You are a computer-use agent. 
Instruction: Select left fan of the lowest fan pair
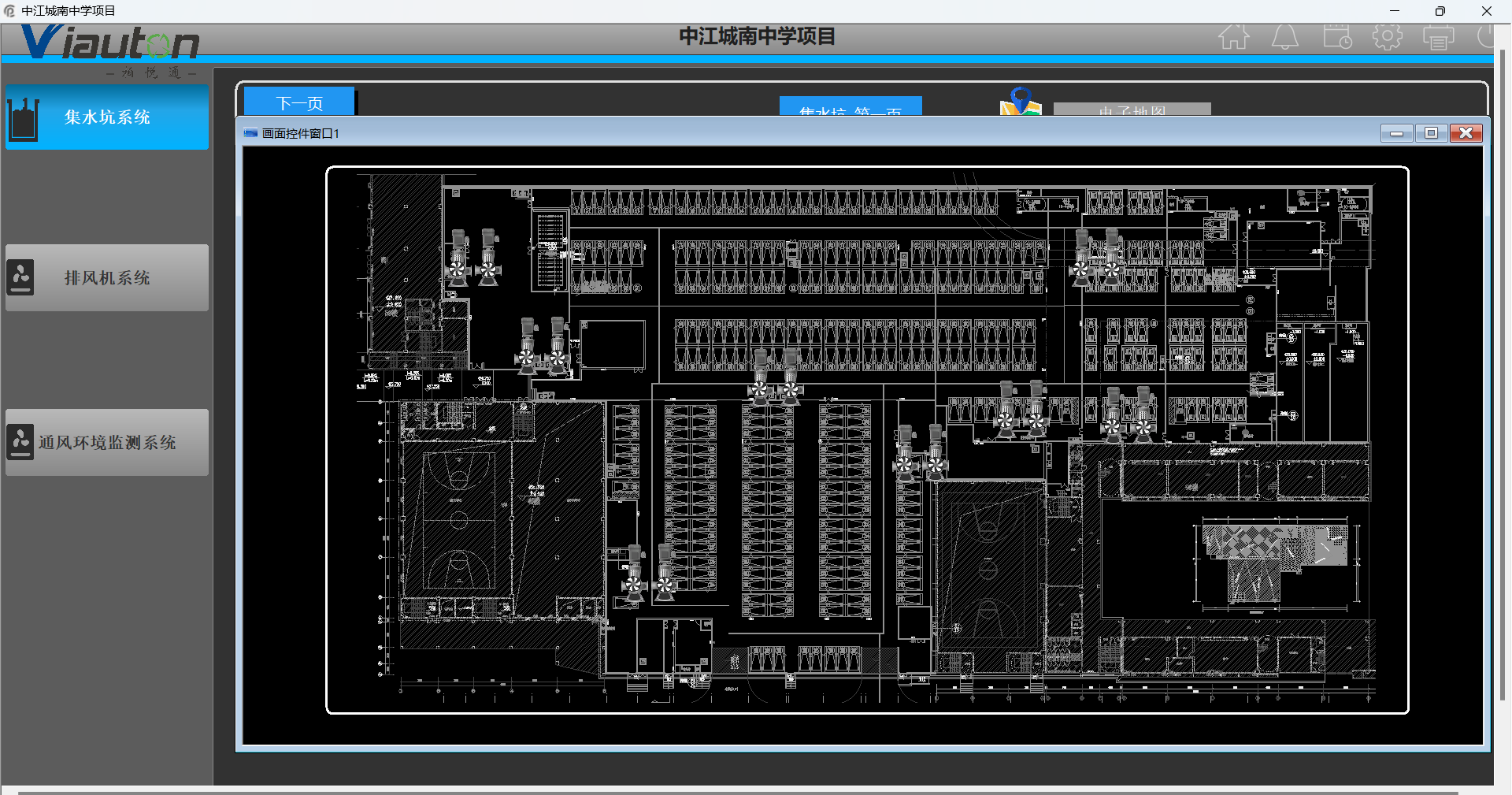(635, 573)
